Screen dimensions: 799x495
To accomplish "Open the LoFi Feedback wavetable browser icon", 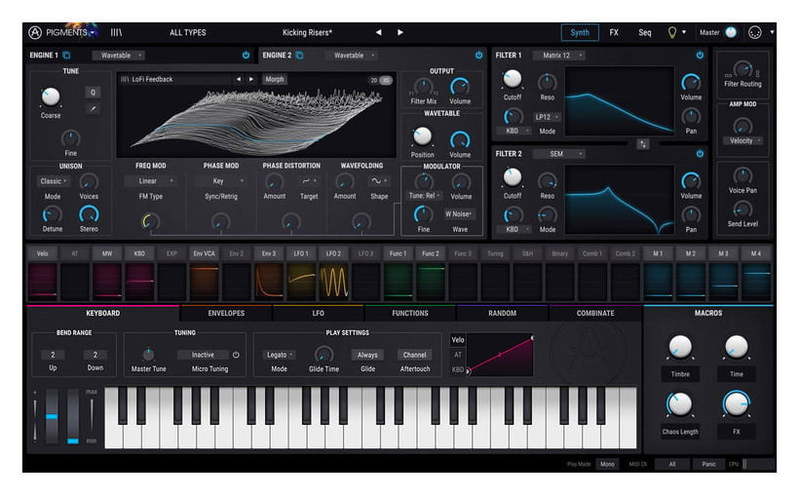I will [x=124, y=80].
